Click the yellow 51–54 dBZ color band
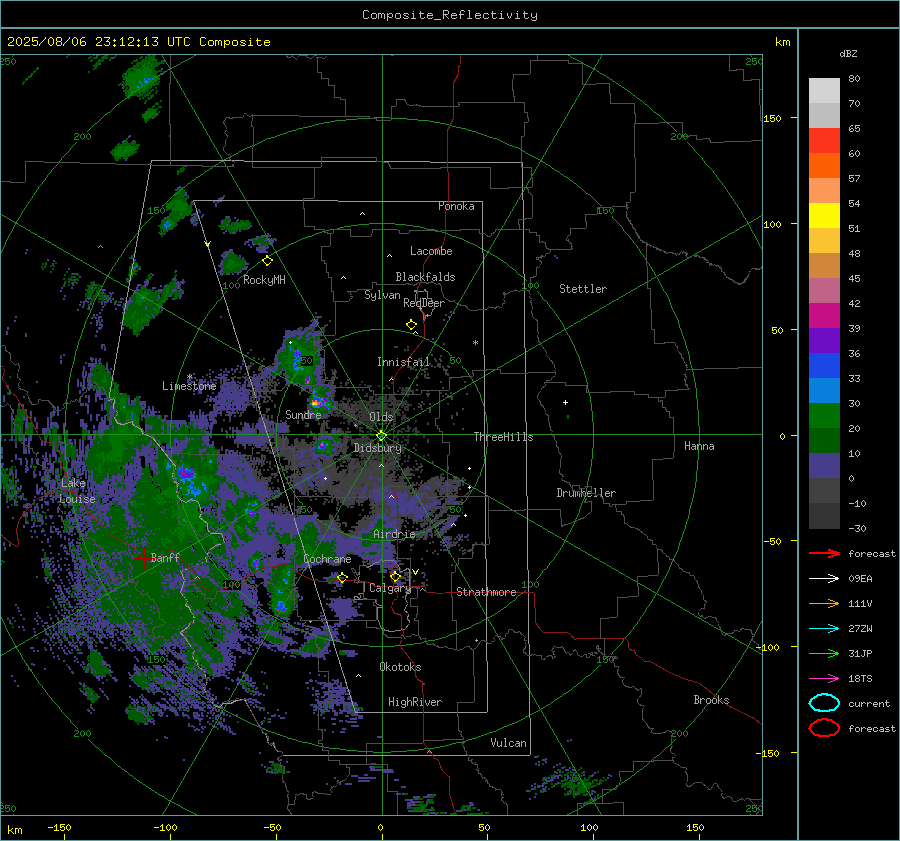Screen dimensions: 900x841 (x=824, y=216)
